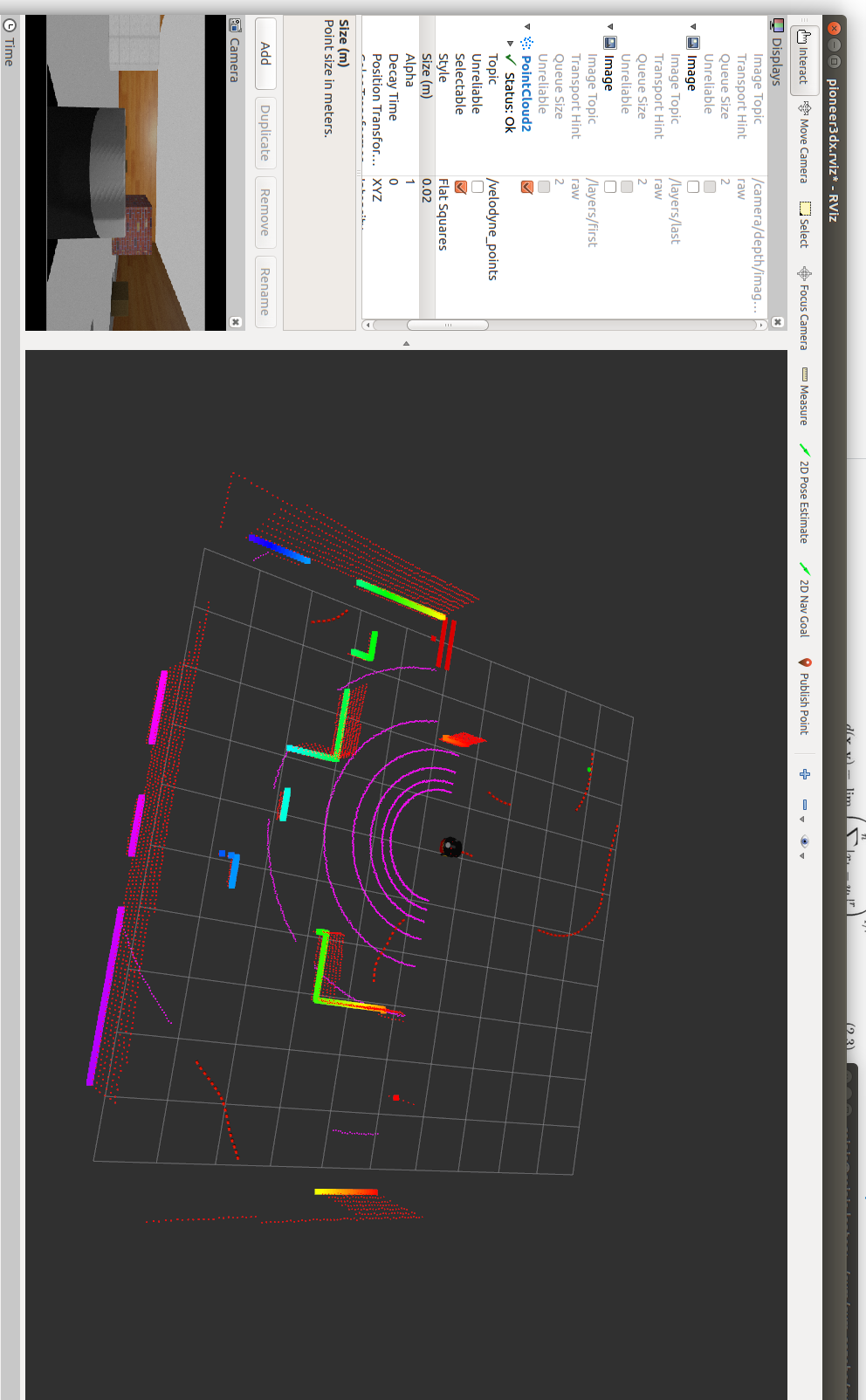The height and width of the screenshot is (1400, 866).
Task: Disable the PointCloud2 display checkbox
Action: 526,187
